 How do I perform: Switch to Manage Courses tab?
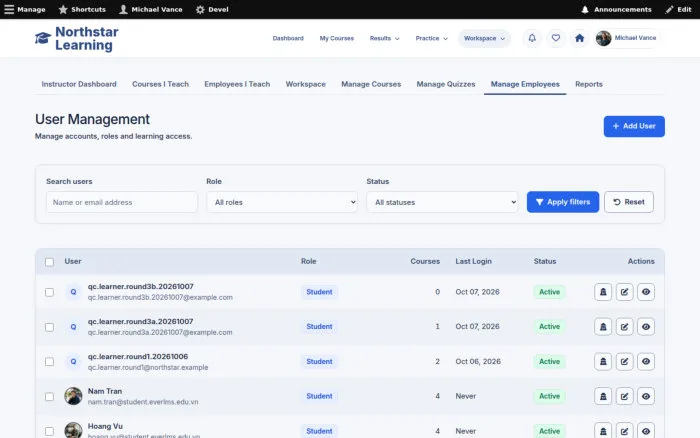click(371, 84)
